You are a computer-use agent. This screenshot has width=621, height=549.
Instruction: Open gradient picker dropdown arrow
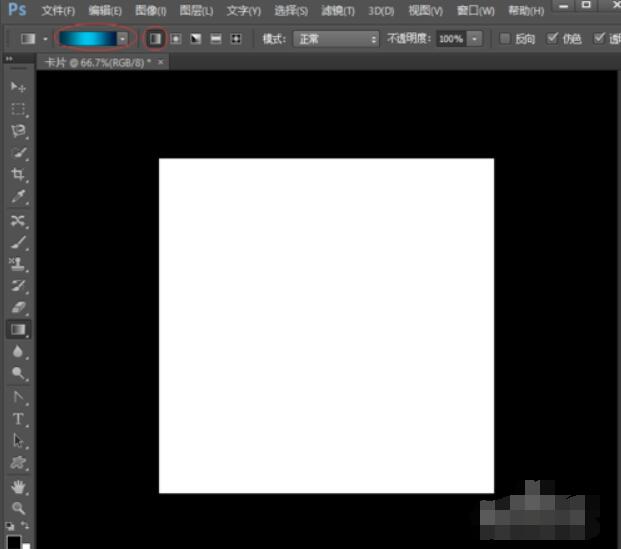(122, 39)
